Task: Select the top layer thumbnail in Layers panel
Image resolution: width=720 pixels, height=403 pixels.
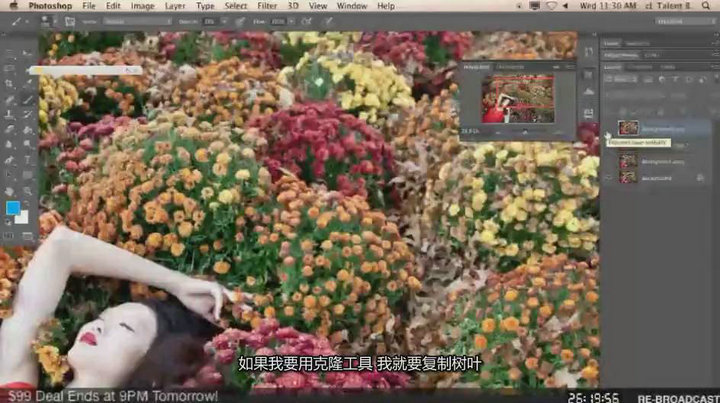Action: 628,128
